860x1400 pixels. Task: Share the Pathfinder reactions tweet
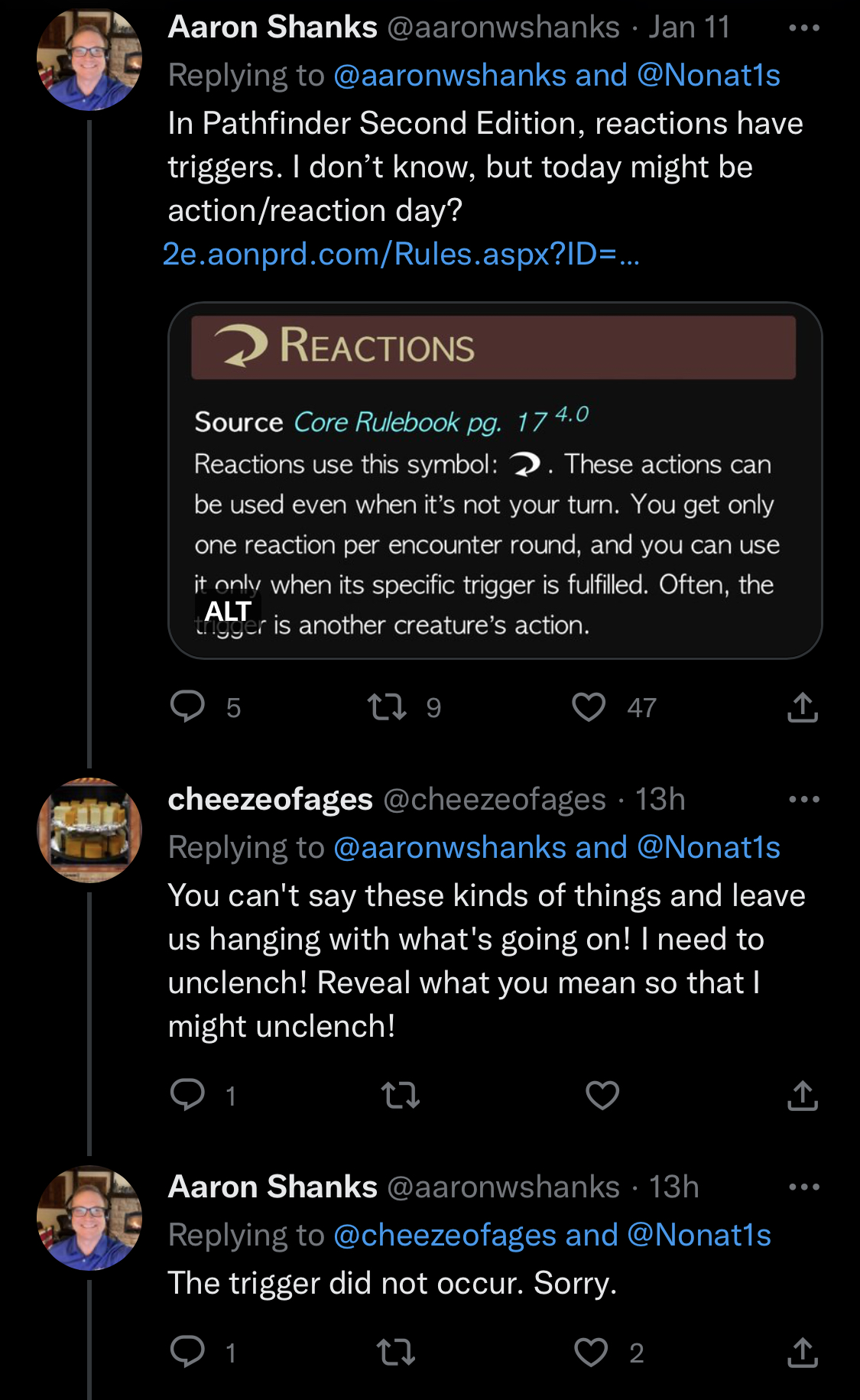(802, 706)
